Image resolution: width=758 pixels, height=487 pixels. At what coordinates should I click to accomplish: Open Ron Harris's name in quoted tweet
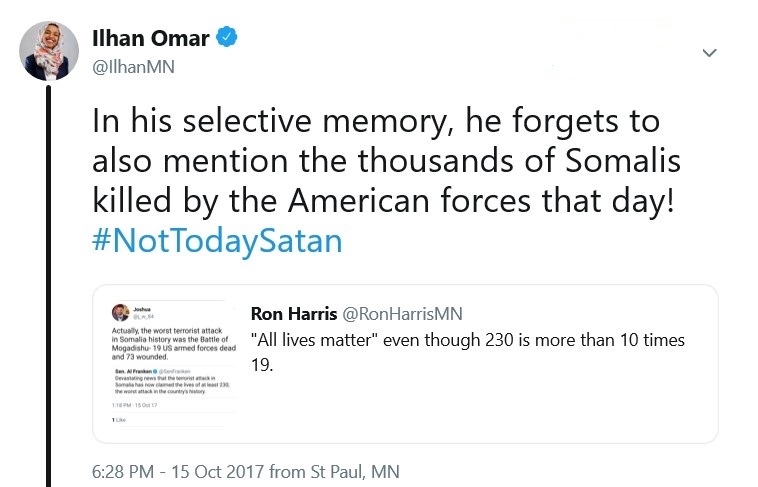[x=294, y=314]
